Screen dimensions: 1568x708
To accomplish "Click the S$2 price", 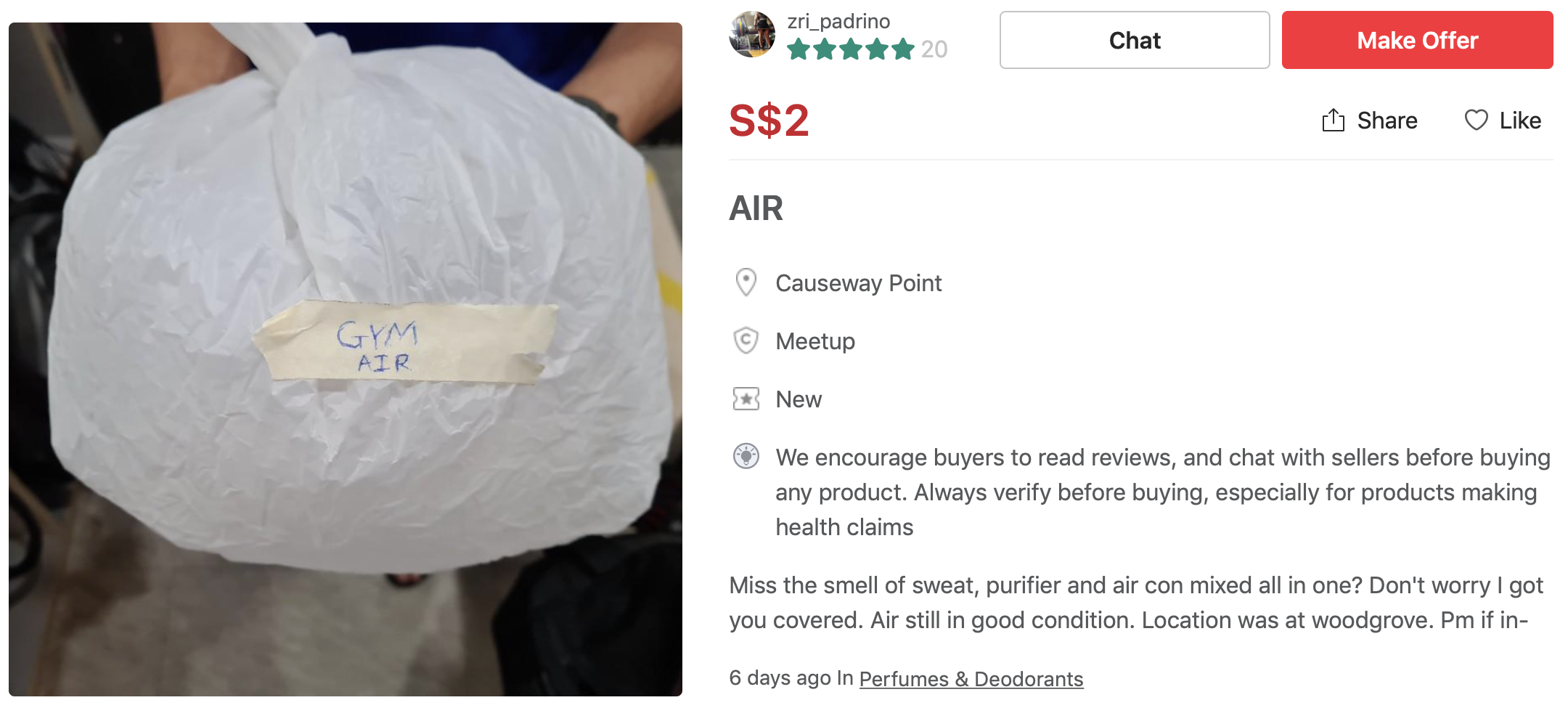I will click(x=769, y=120).
